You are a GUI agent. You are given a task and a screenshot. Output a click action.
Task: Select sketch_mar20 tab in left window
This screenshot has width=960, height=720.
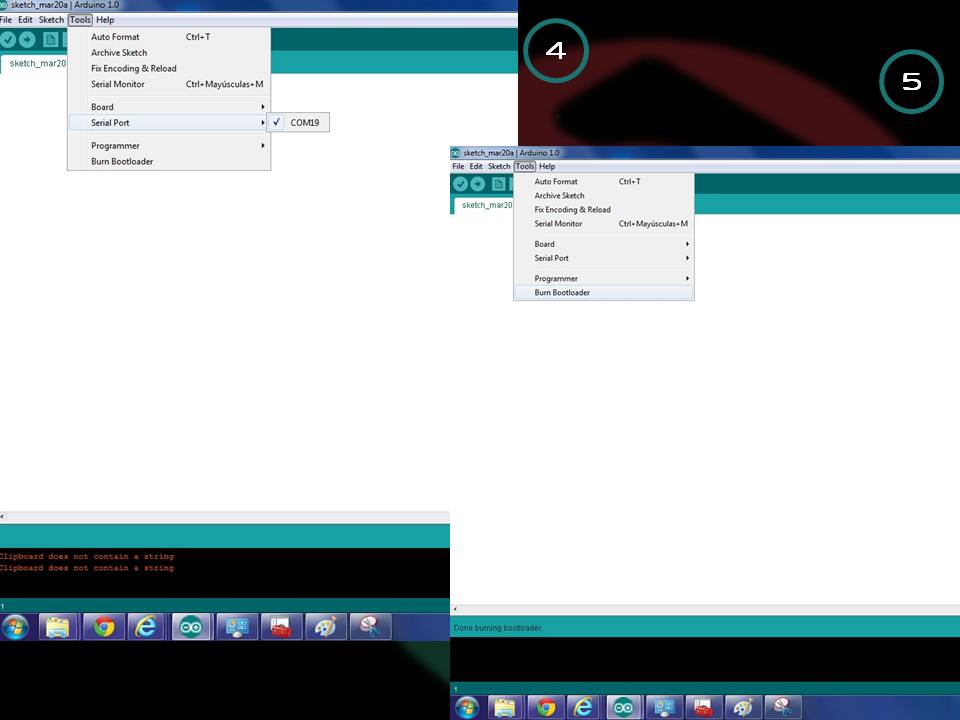pos(34,64)
